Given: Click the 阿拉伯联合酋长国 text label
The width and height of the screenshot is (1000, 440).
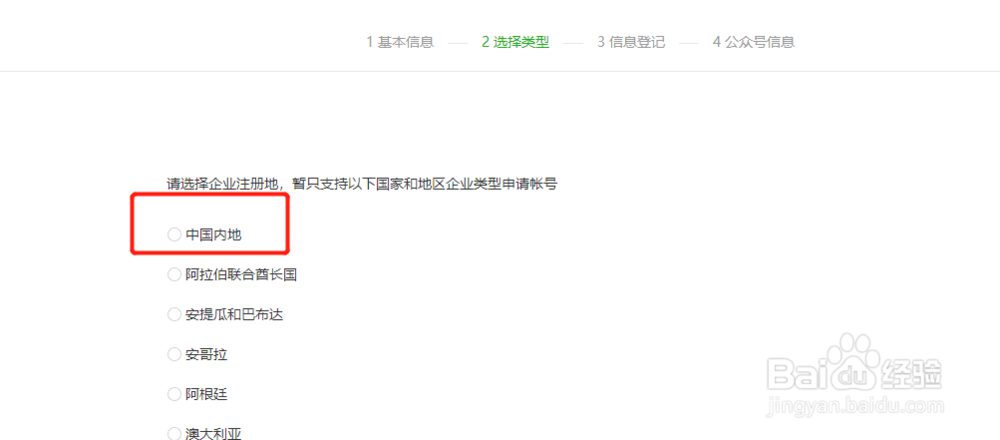Looking at the screenshot, I should coord(241,275).
